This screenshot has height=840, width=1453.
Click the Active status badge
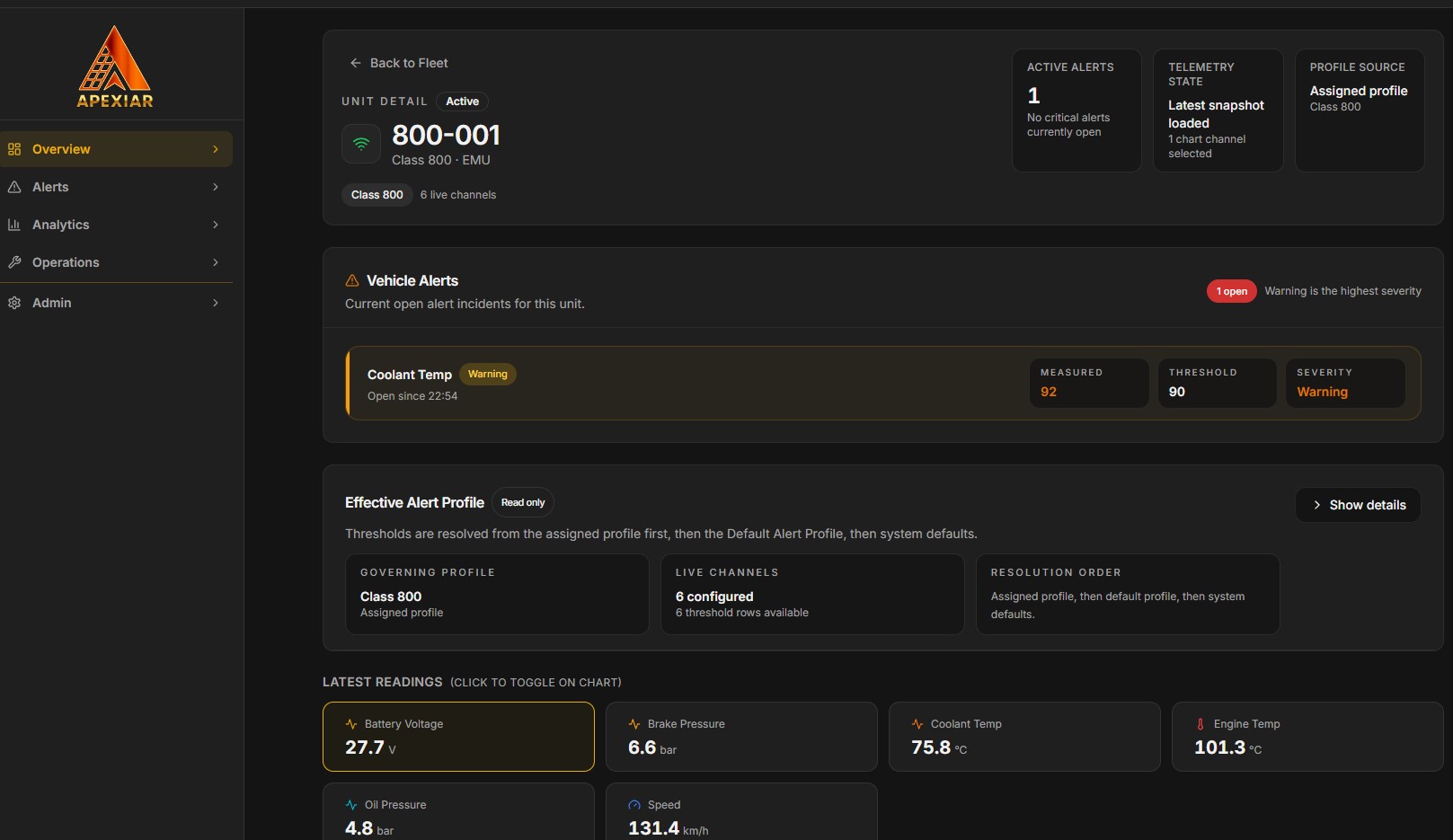(462, 102)
